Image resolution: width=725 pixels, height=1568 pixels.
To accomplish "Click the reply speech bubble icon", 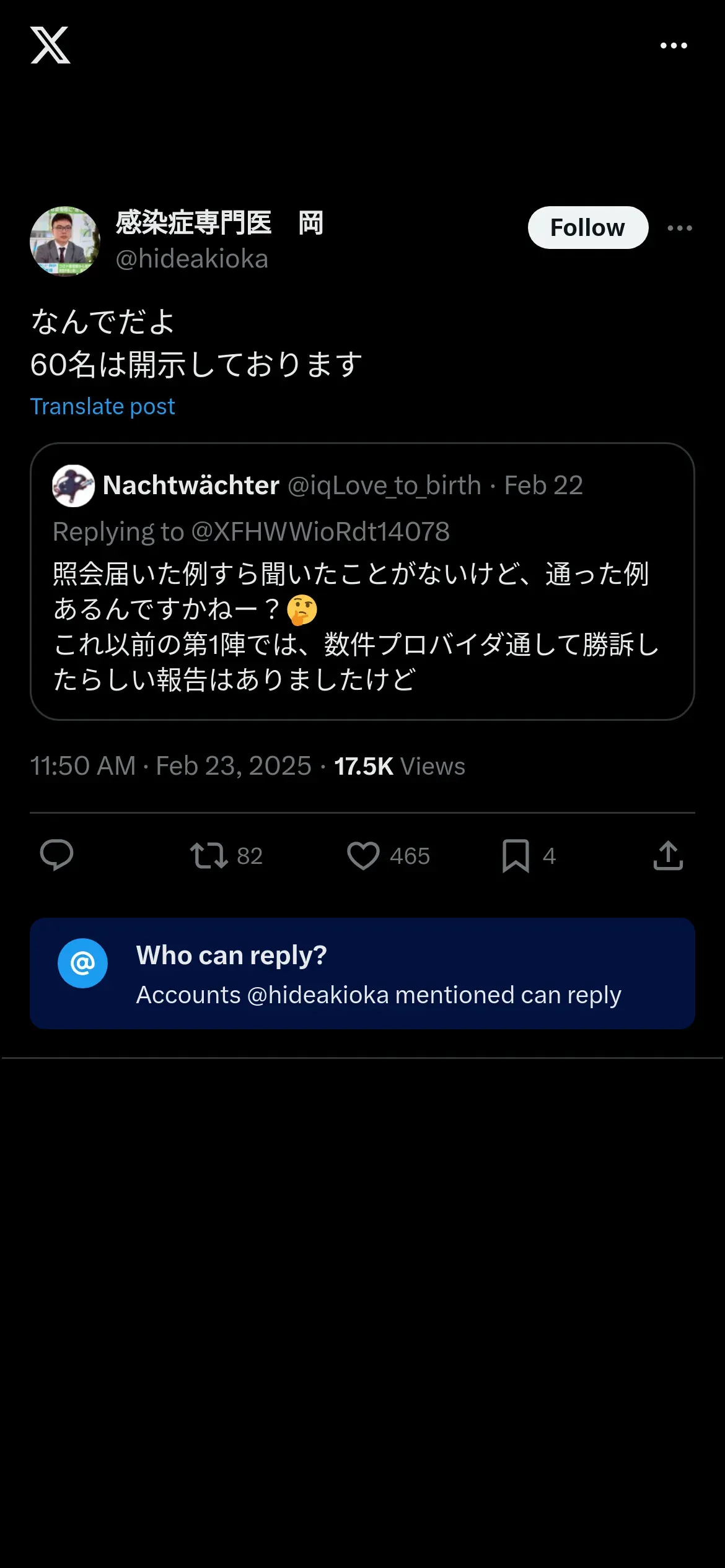I will (x=56, y=855).
